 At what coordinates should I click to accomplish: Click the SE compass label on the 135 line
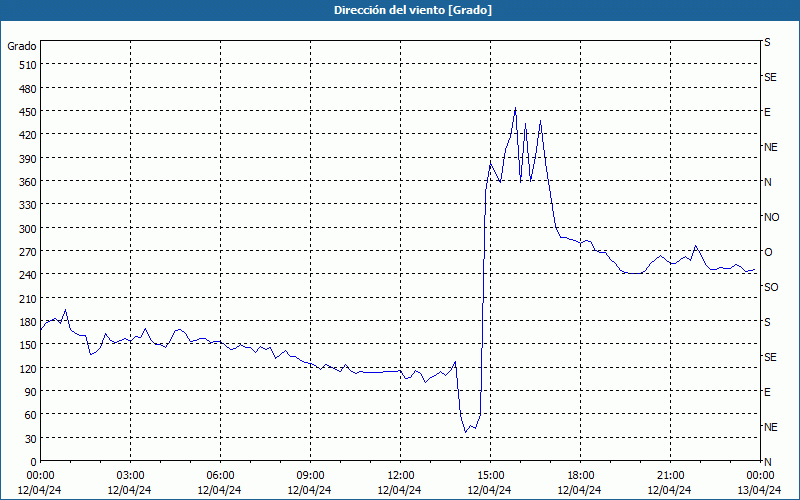(770, 357)
